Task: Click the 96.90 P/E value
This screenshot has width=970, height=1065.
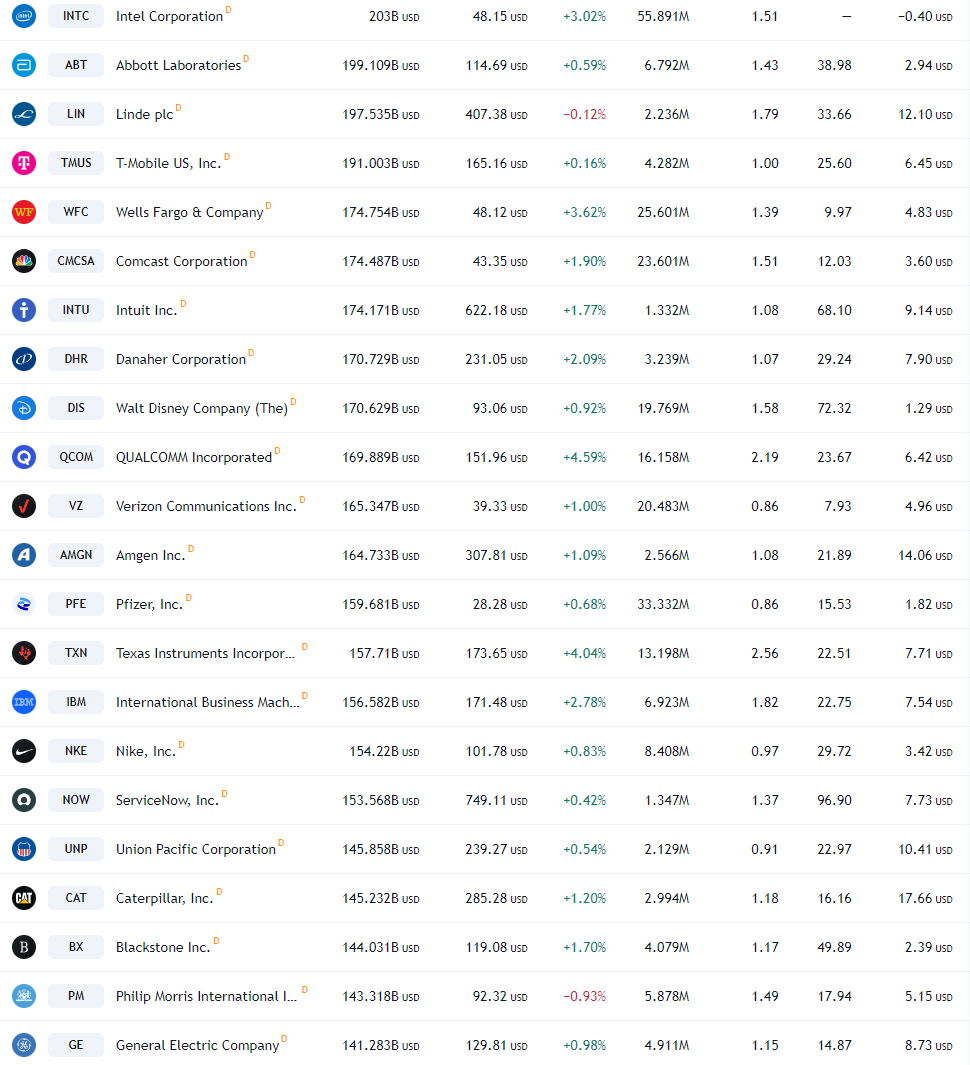Action: [834, 800]
